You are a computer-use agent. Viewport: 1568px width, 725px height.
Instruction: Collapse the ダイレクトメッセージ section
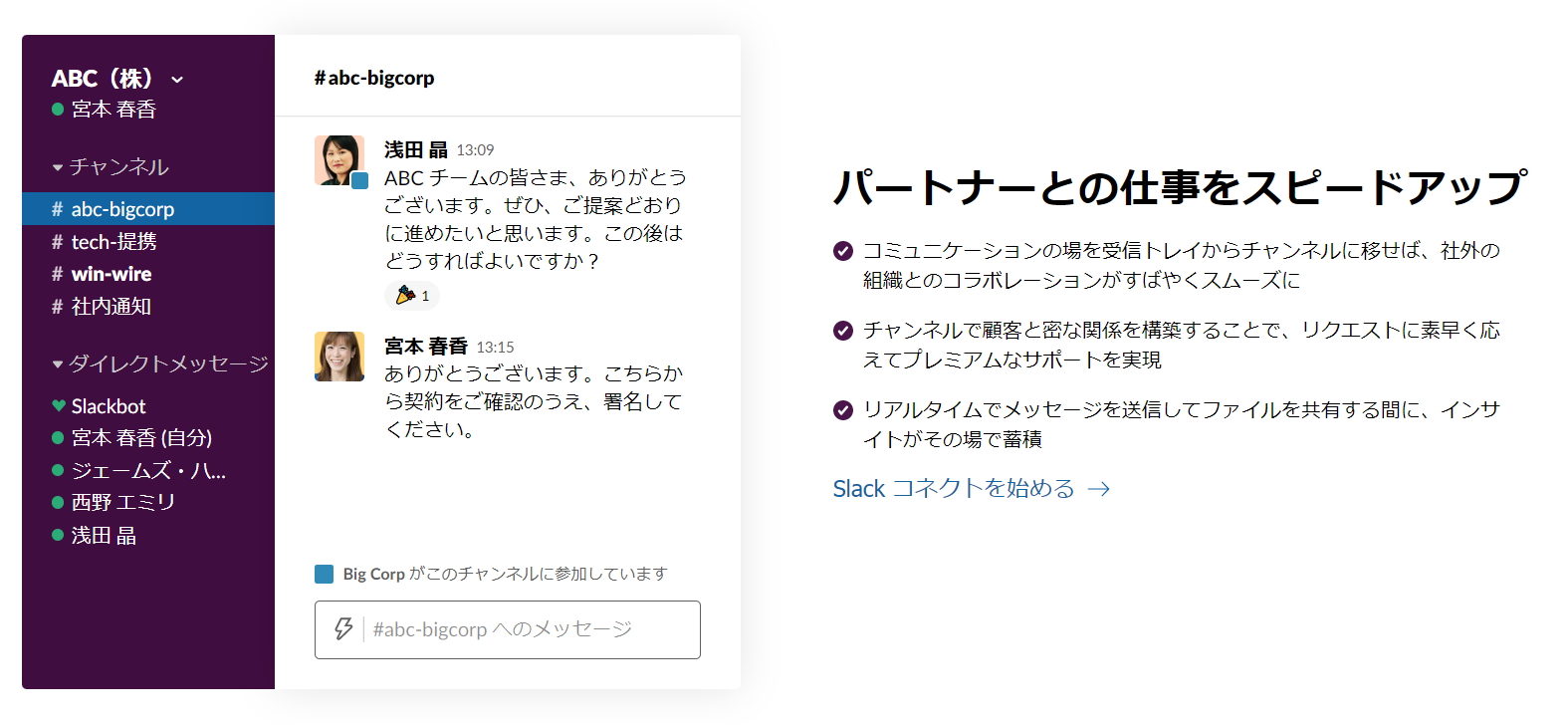click(x=57, y=364)
